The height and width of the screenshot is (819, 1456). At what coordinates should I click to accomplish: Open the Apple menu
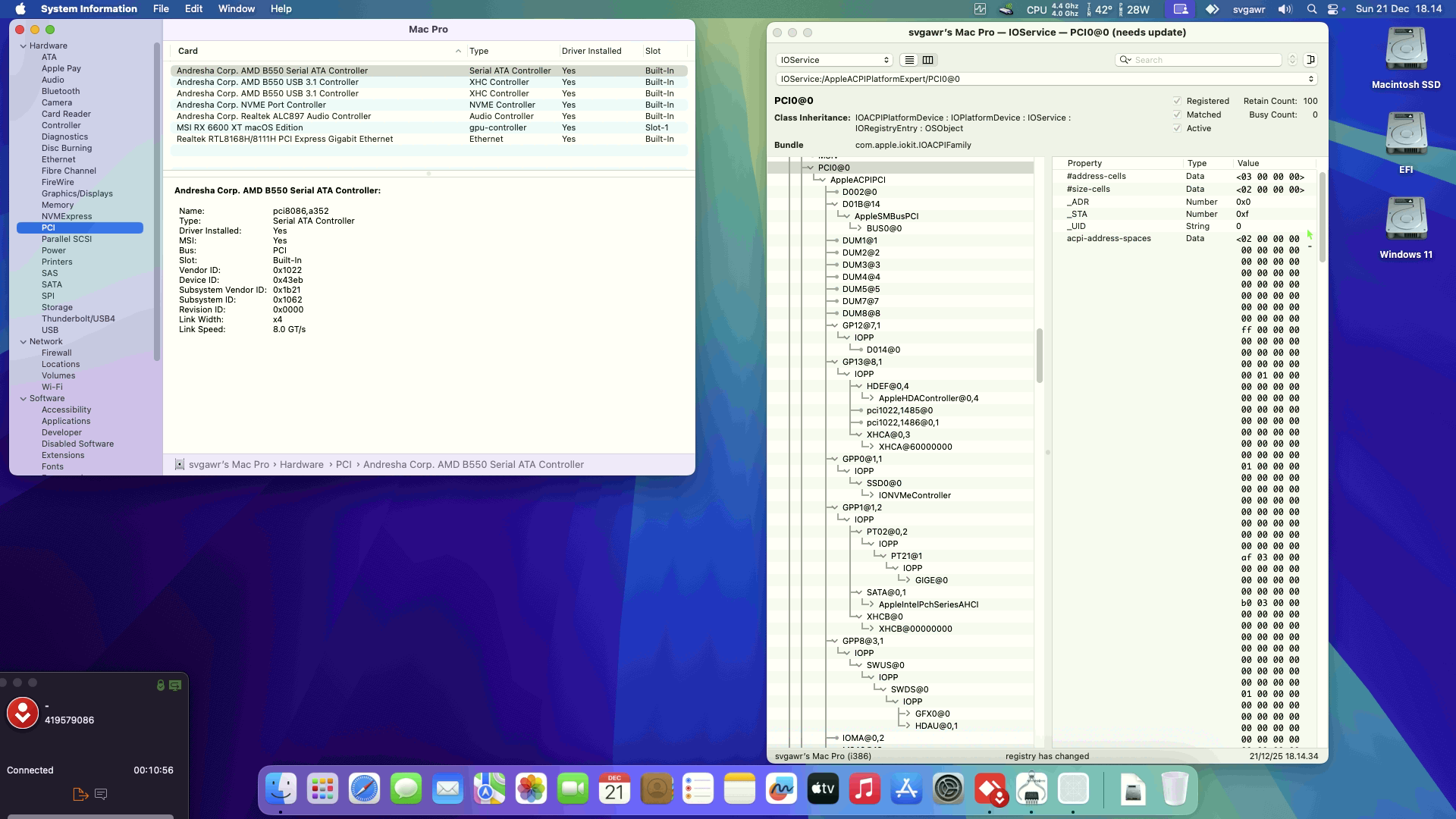(x=20, y=9)
